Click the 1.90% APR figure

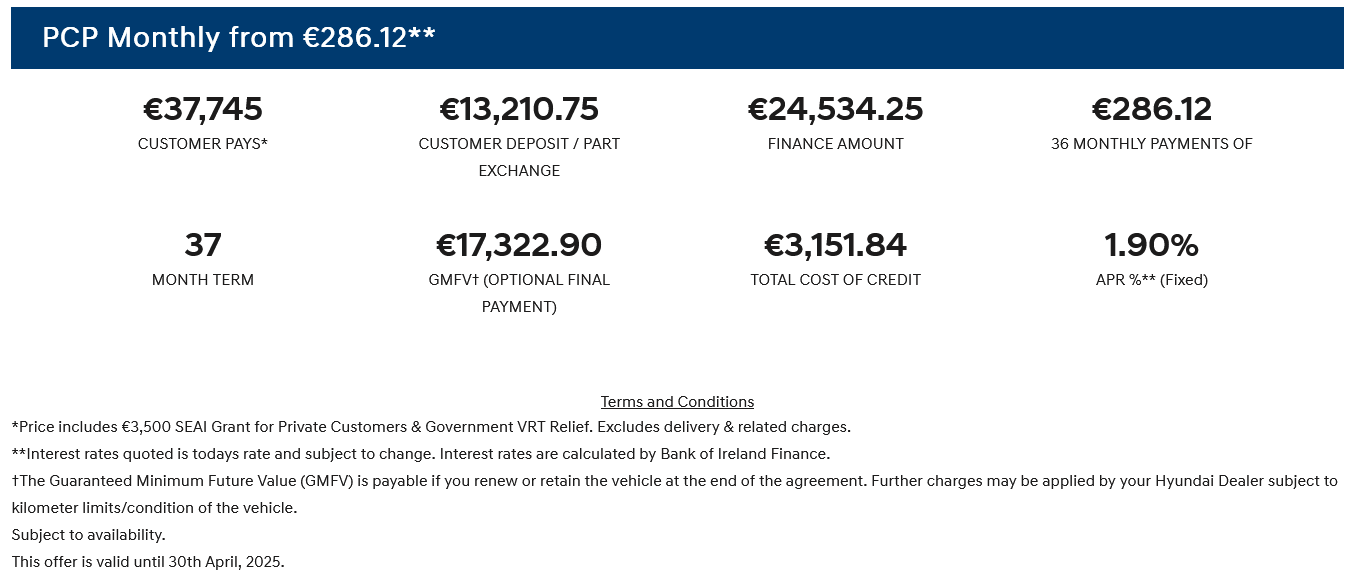(x=1152, y=244)
